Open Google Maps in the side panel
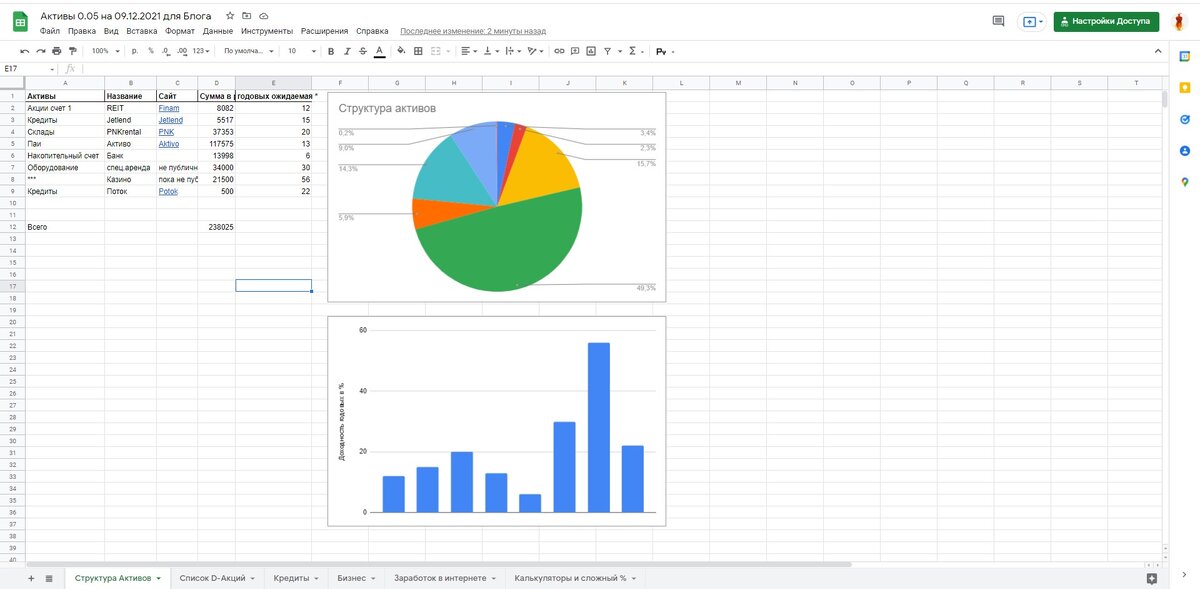Screen dimensions: 1200x589 pyautogui.click(x=1185, y=182)
